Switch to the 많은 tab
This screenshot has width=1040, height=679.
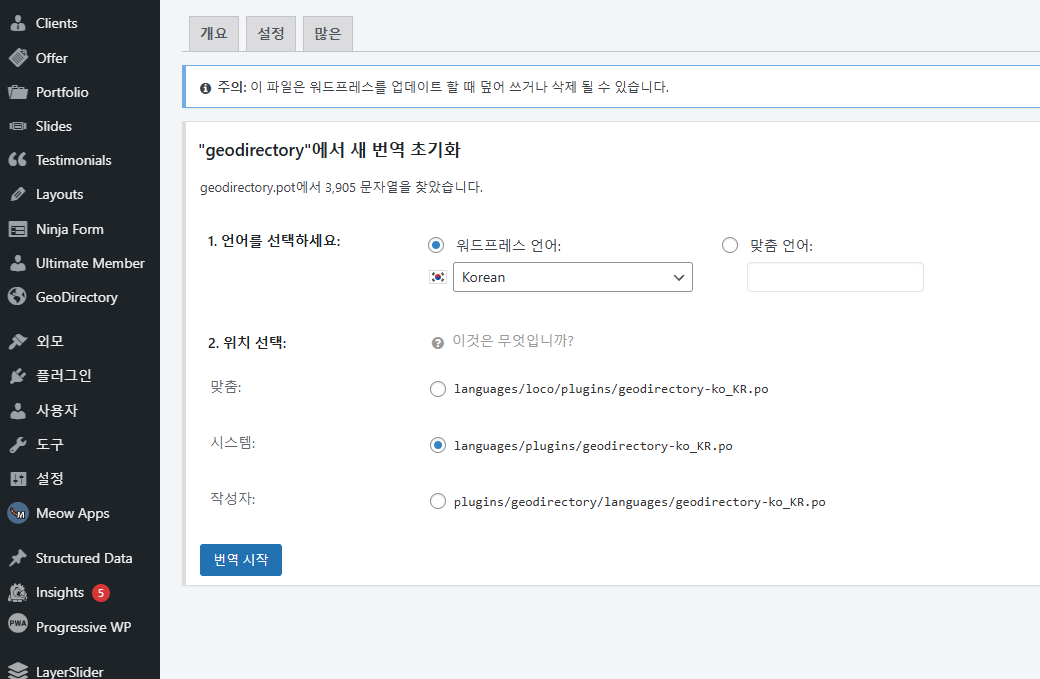[x=328, y=34]
